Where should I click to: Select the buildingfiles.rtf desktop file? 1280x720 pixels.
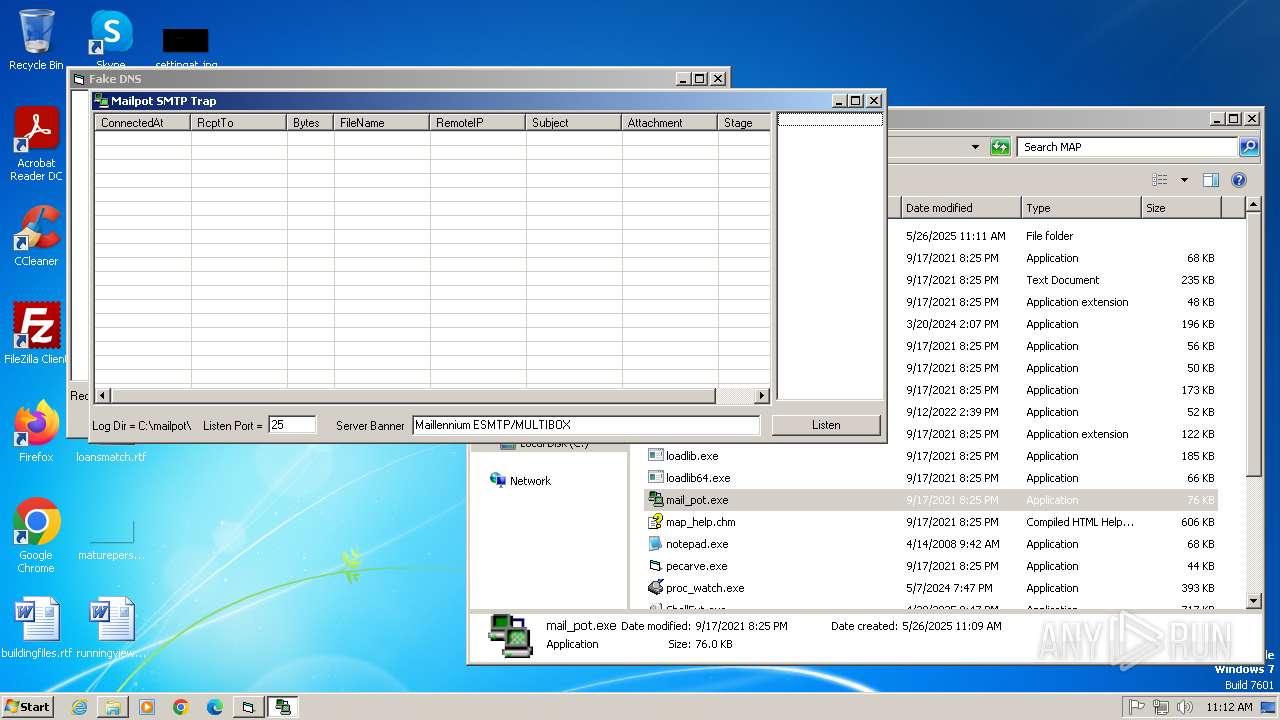click(37, 628)
